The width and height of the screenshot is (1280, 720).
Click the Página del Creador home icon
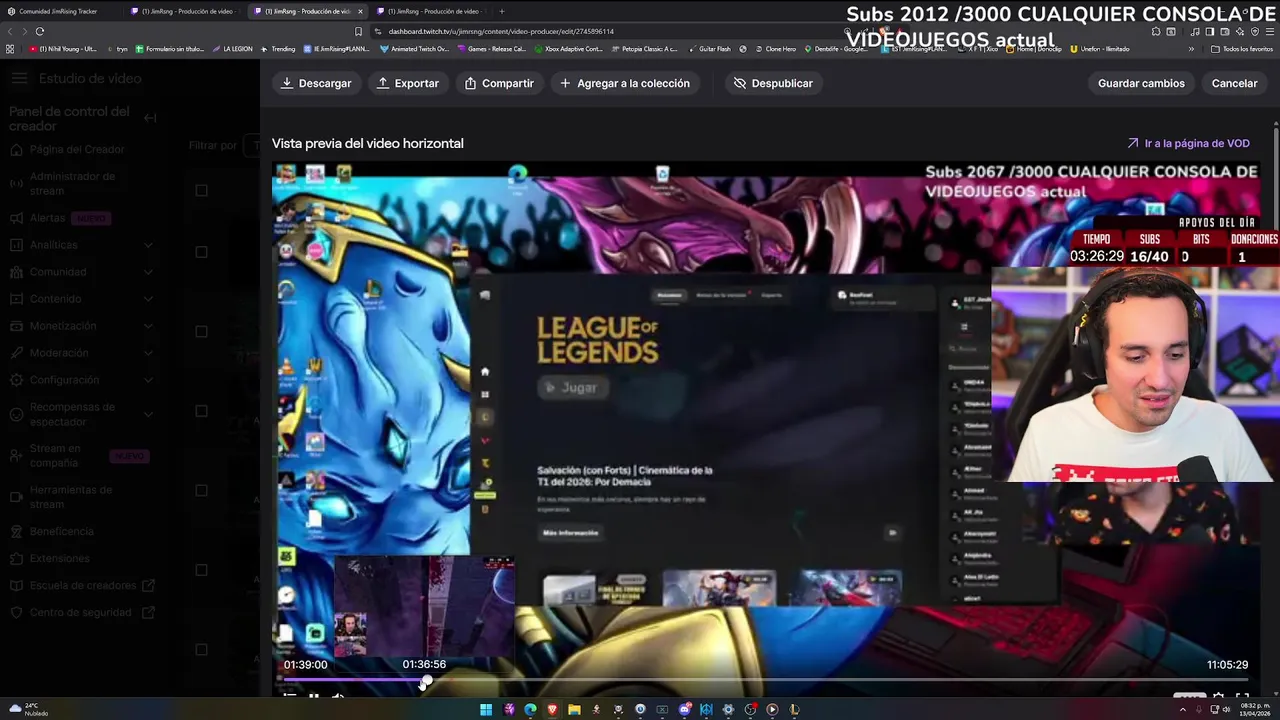pyautogui.click(x=16, y=149)
